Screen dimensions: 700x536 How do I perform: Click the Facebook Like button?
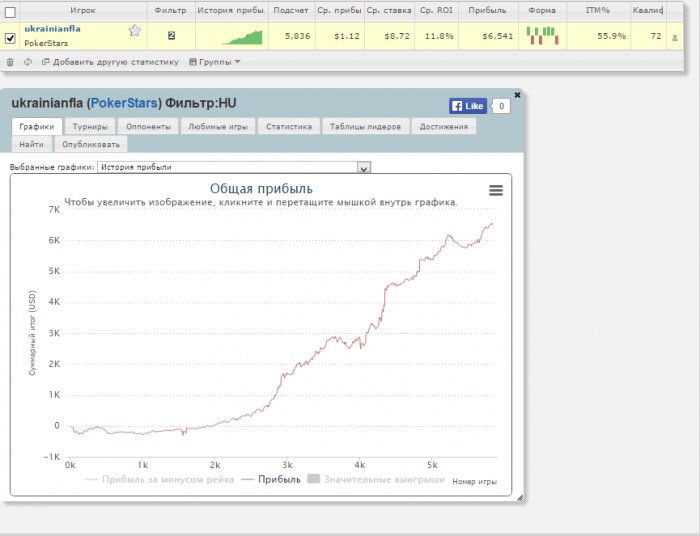pos(468,106)
